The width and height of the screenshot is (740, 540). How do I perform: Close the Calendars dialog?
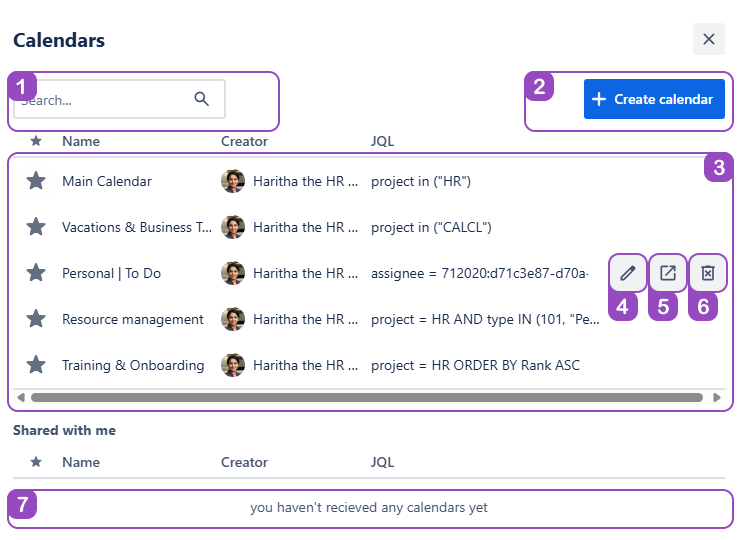pyautogui.click(x=708, y=39)
